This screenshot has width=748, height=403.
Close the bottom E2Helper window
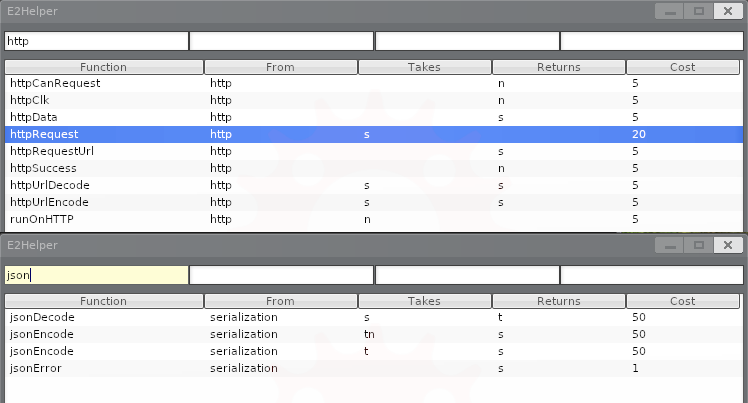pos(728,245)
